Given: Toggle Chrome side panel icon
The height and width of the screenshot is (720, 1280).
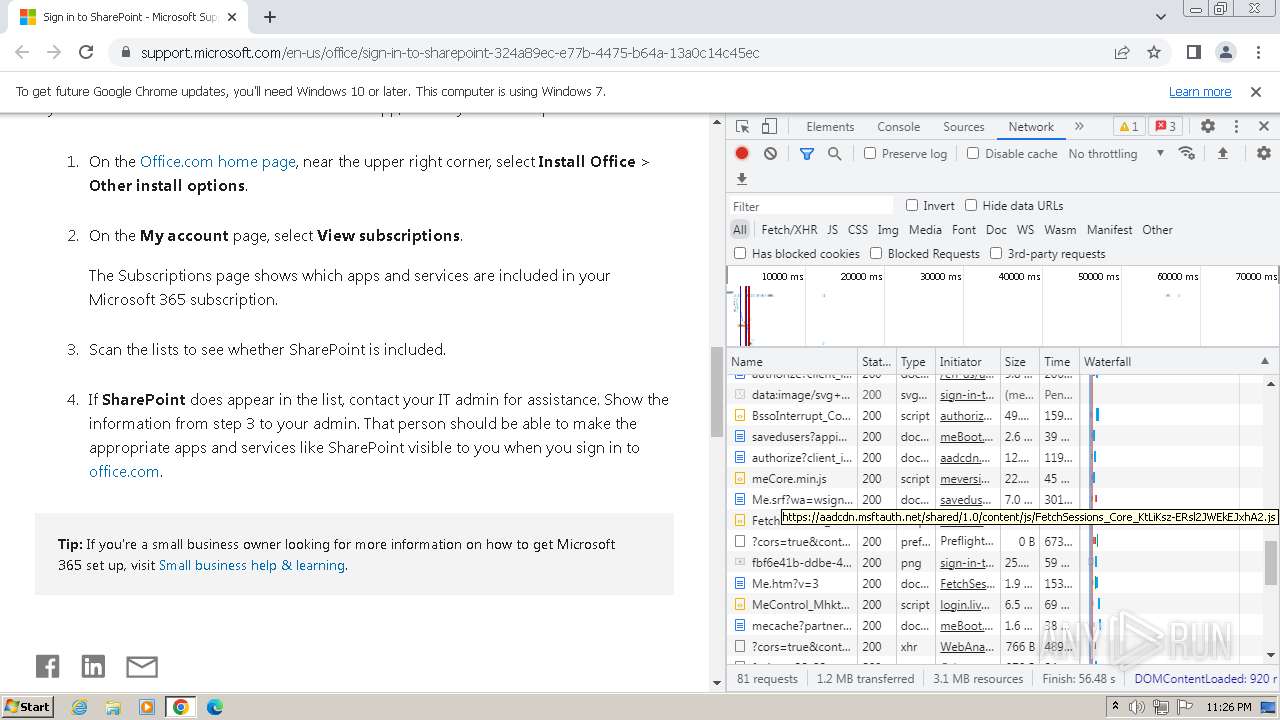Looking at the screenshot, I should (x=1194, y=52).
